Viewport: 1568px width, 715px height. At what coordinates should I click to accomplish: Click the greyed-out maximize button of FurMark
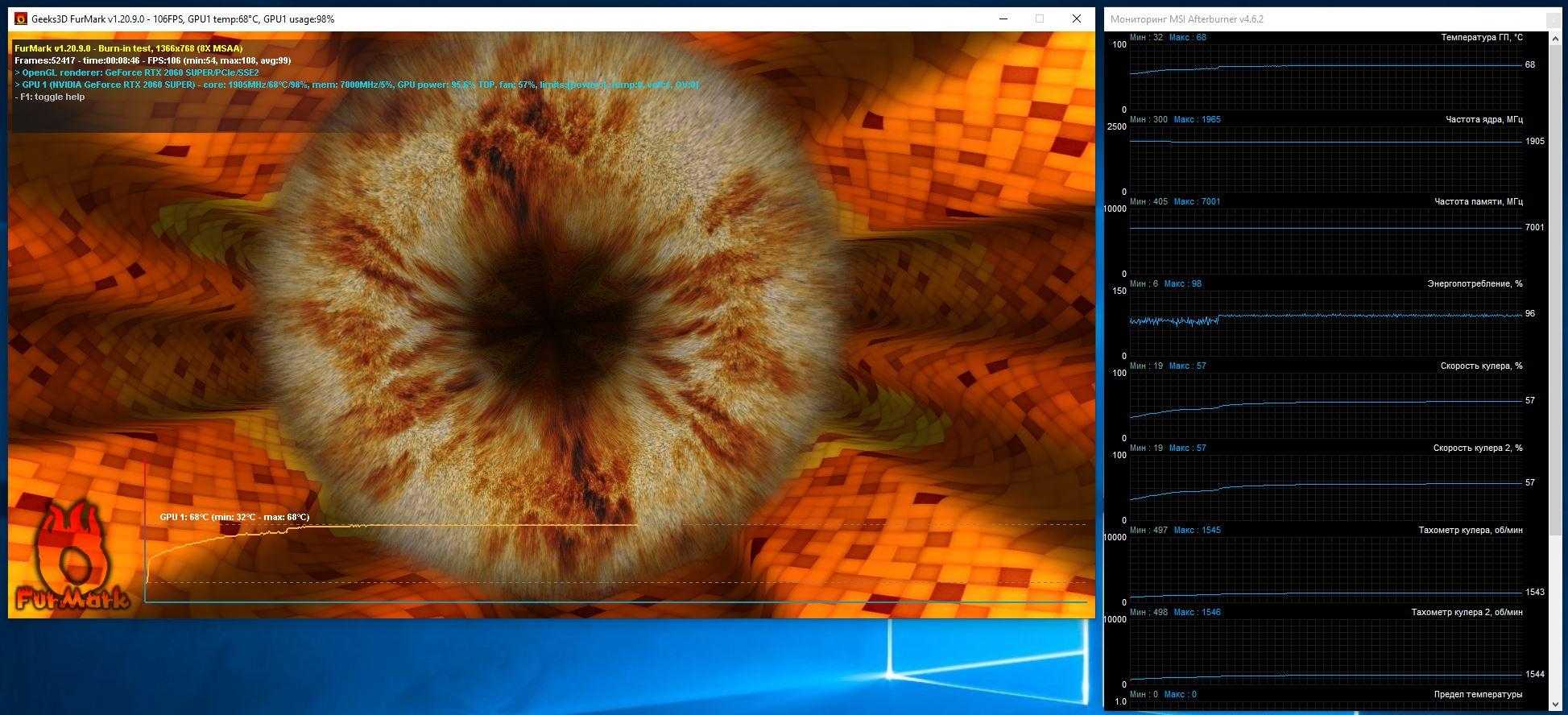coord(1040,19)
